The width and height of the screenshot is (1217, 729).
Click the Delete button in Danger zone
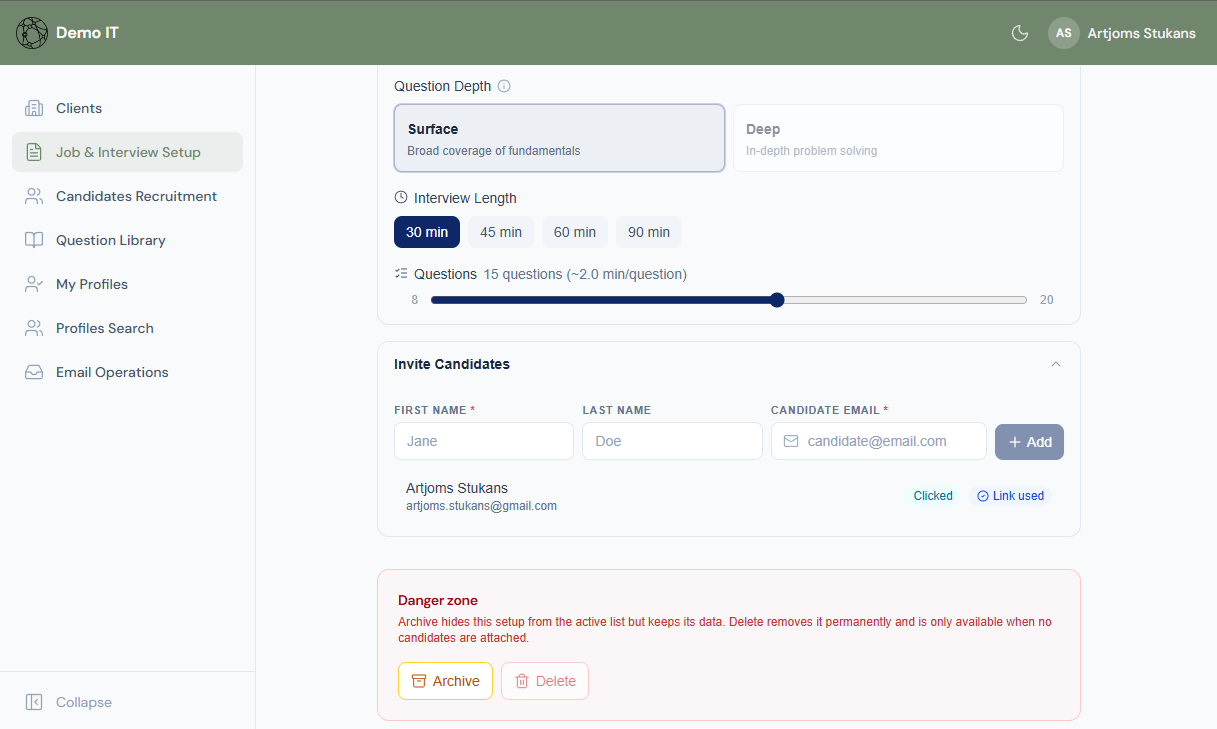pyautogui.click(x=545, y=681)
